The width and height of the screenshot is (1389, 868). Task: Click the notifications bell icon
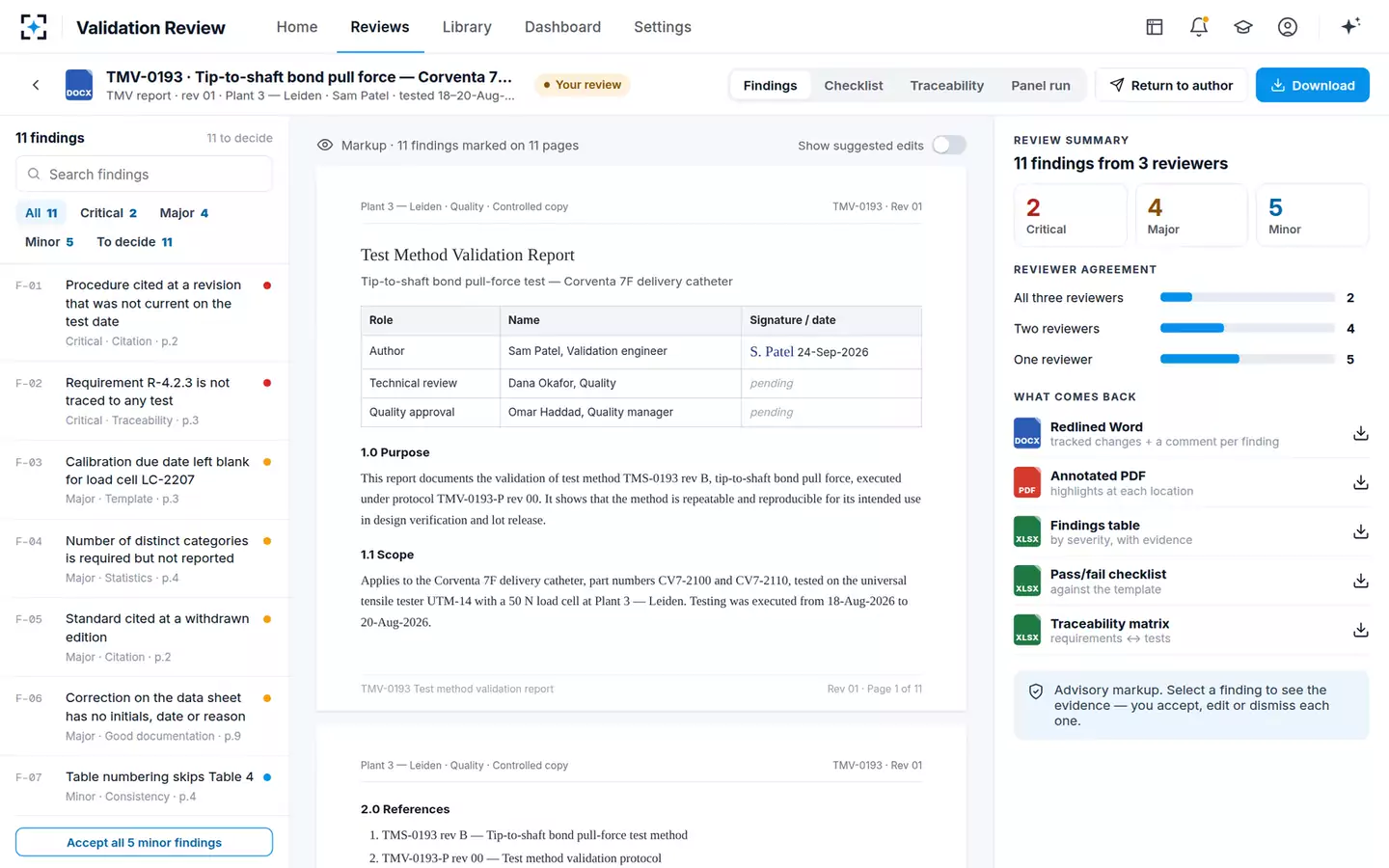[x=1199, y=27]
